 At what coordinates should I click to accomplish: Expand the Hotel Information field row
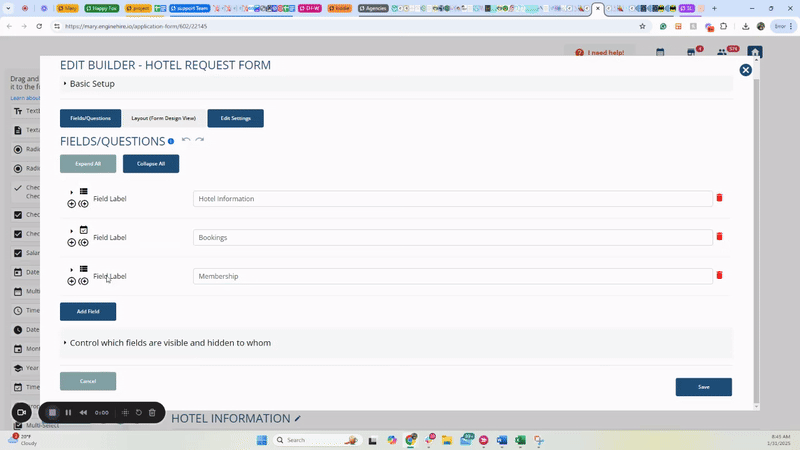tap(71, 192)
